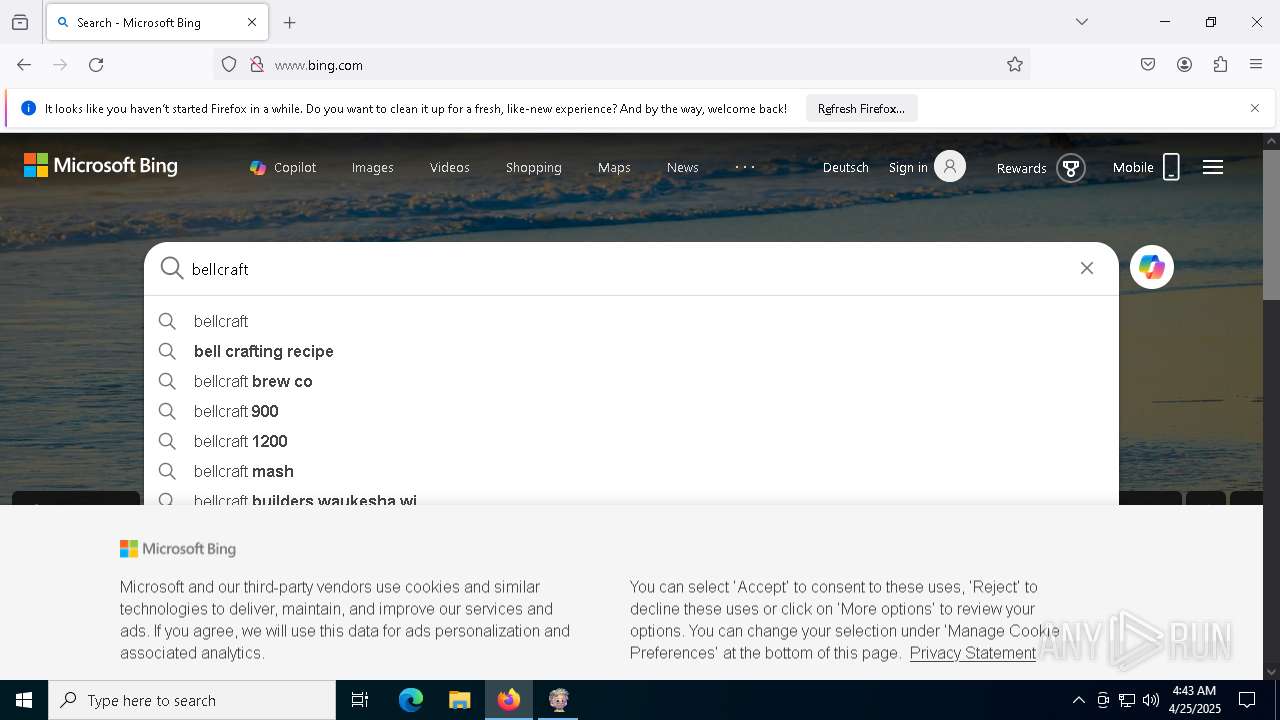This screenshot has height=720, width=1280.
Task: Expand the more options ellipsis in Bing header
Action: pos(745,167)
